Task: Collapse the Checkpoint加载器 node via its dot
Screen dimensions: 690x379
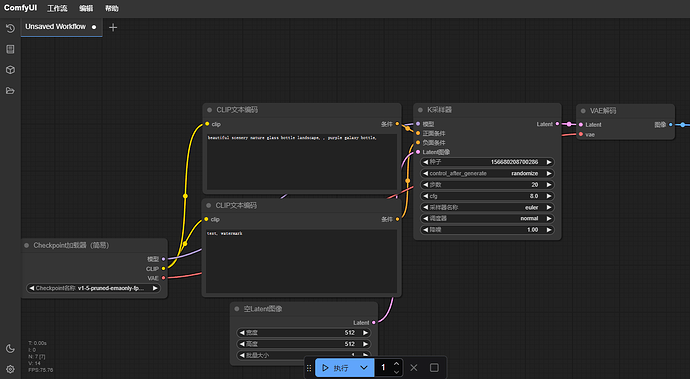Action: tap(26, 245)
